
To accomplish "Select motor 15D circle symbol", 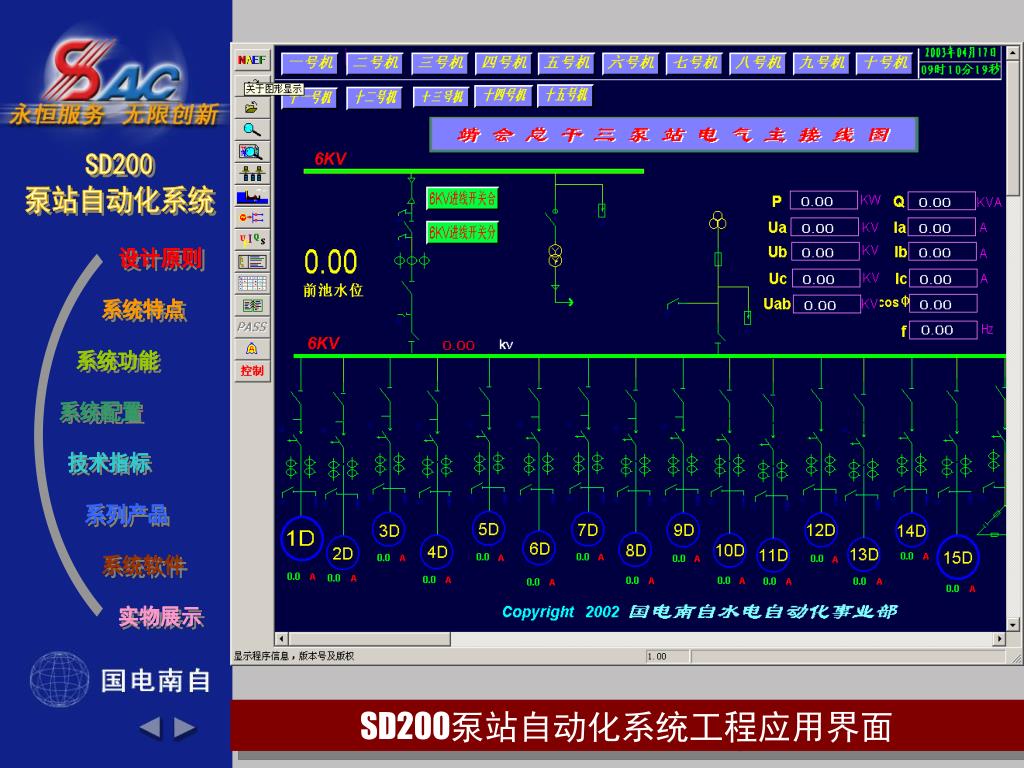I will 958,558.
